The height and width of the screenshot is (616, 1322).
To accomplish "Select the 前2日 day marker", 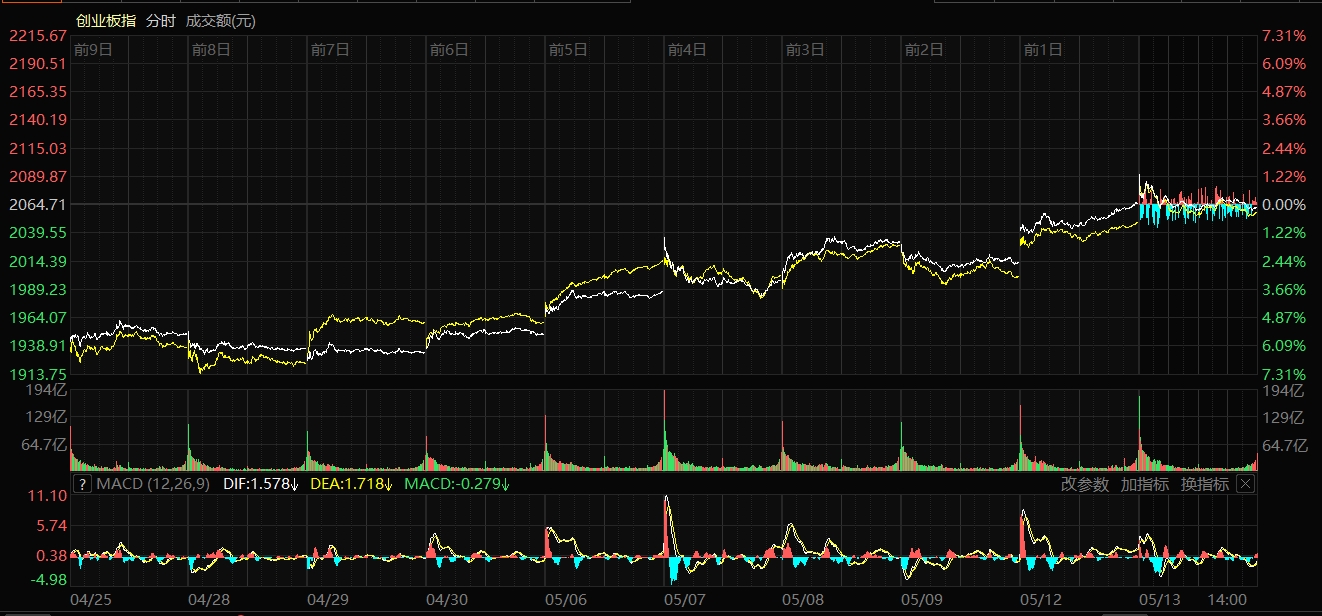I will tap(924, 49).
